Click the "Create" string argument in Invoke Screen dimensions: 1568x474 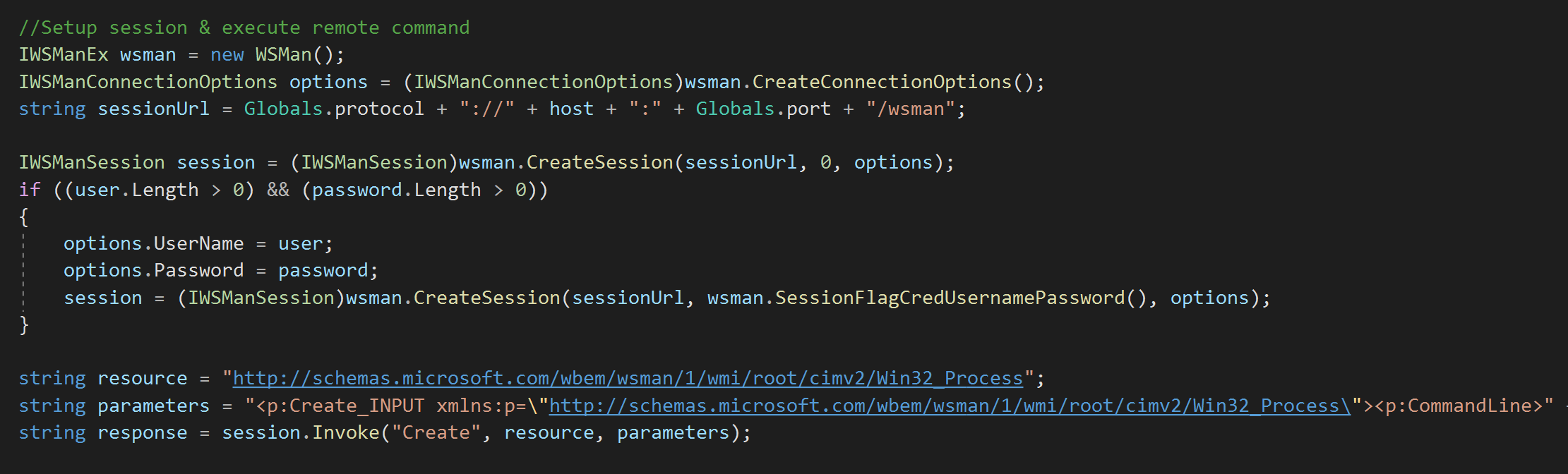(x=436, y=433)
